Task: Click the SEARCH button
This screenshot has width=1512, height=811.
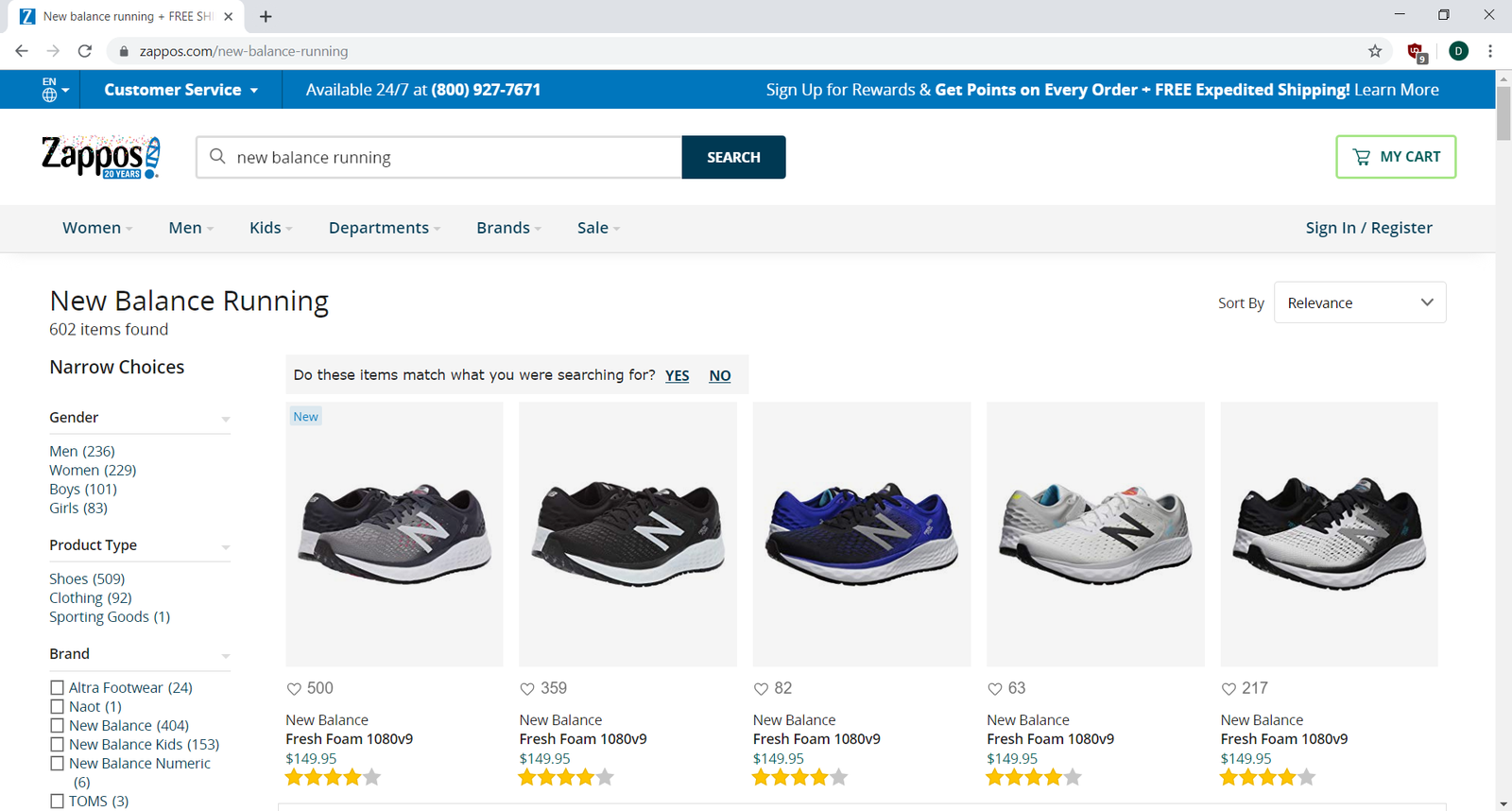Action: click(733, 157)
